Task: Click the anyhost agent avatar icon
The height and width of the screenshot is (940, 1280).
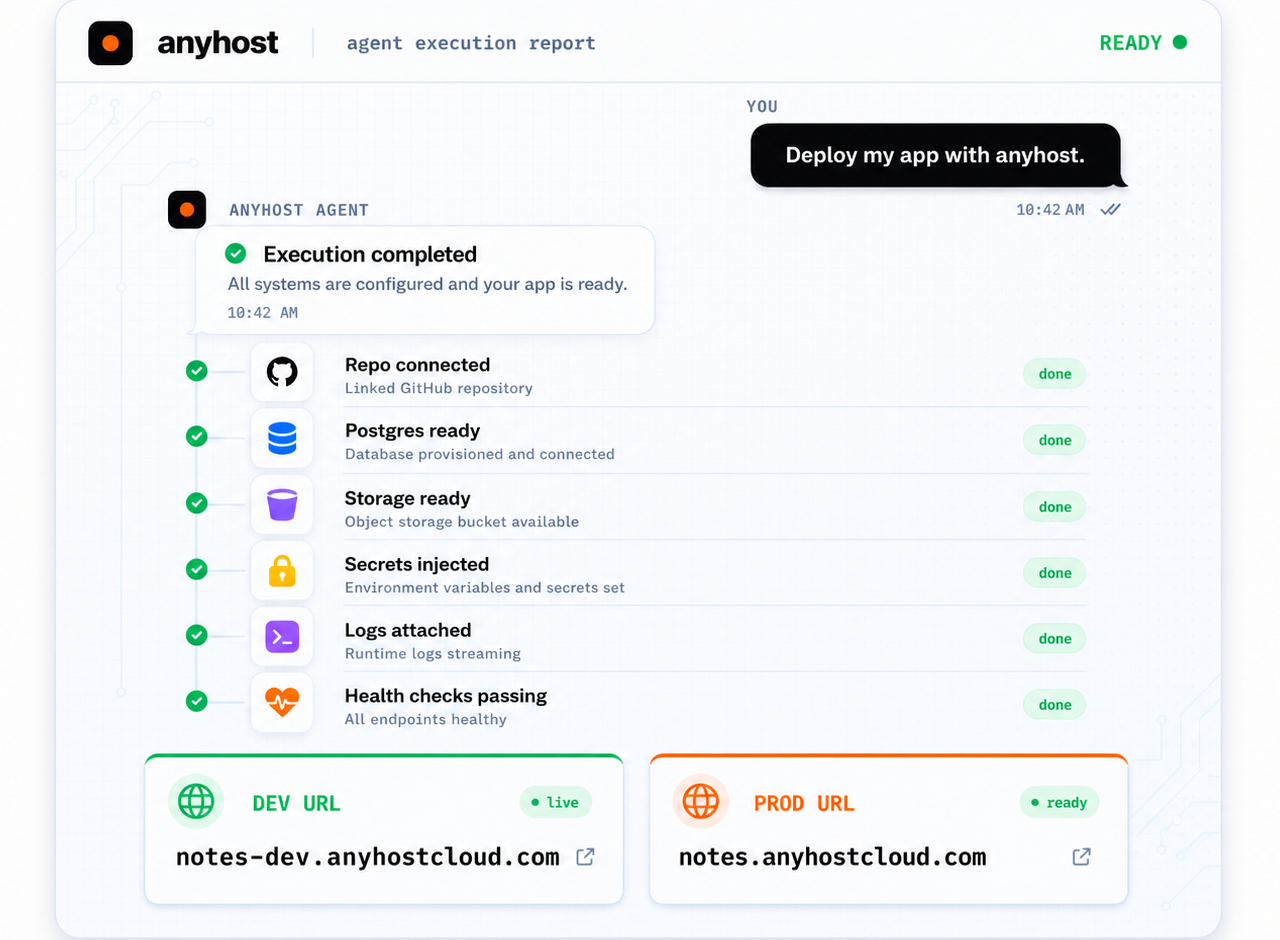Action: pos(187,210)
